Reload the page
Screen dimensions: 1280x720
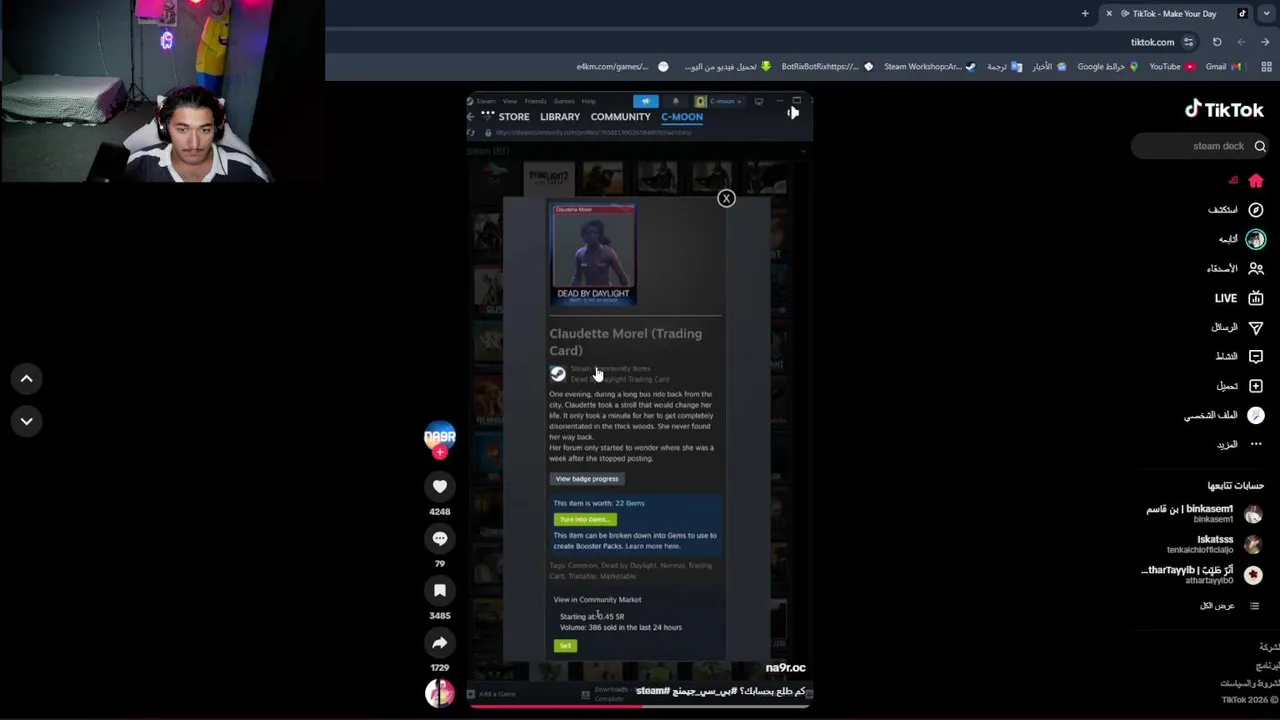(1217, 42)
